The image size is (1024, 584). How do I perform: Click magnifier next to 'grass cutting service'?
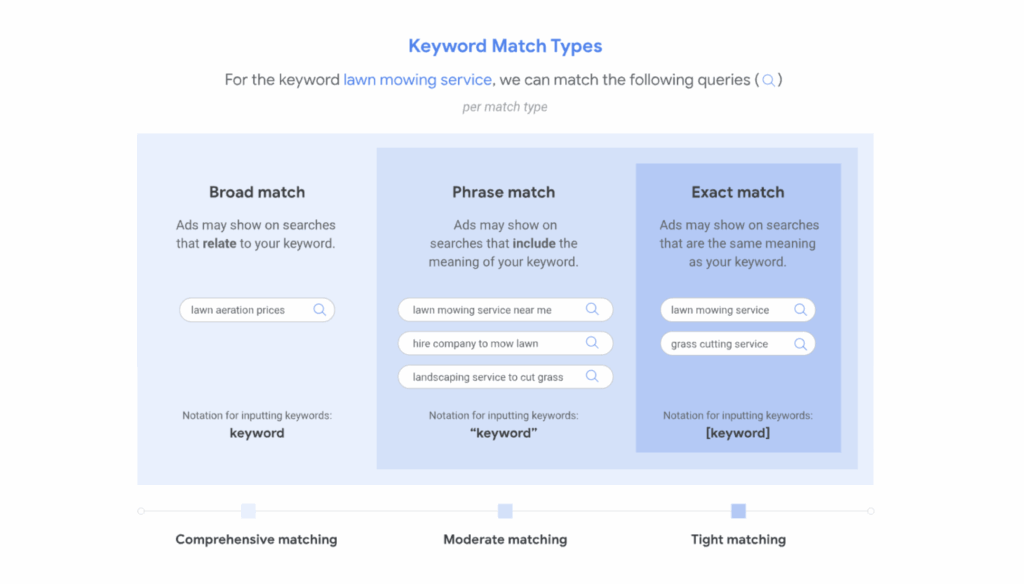800,344
